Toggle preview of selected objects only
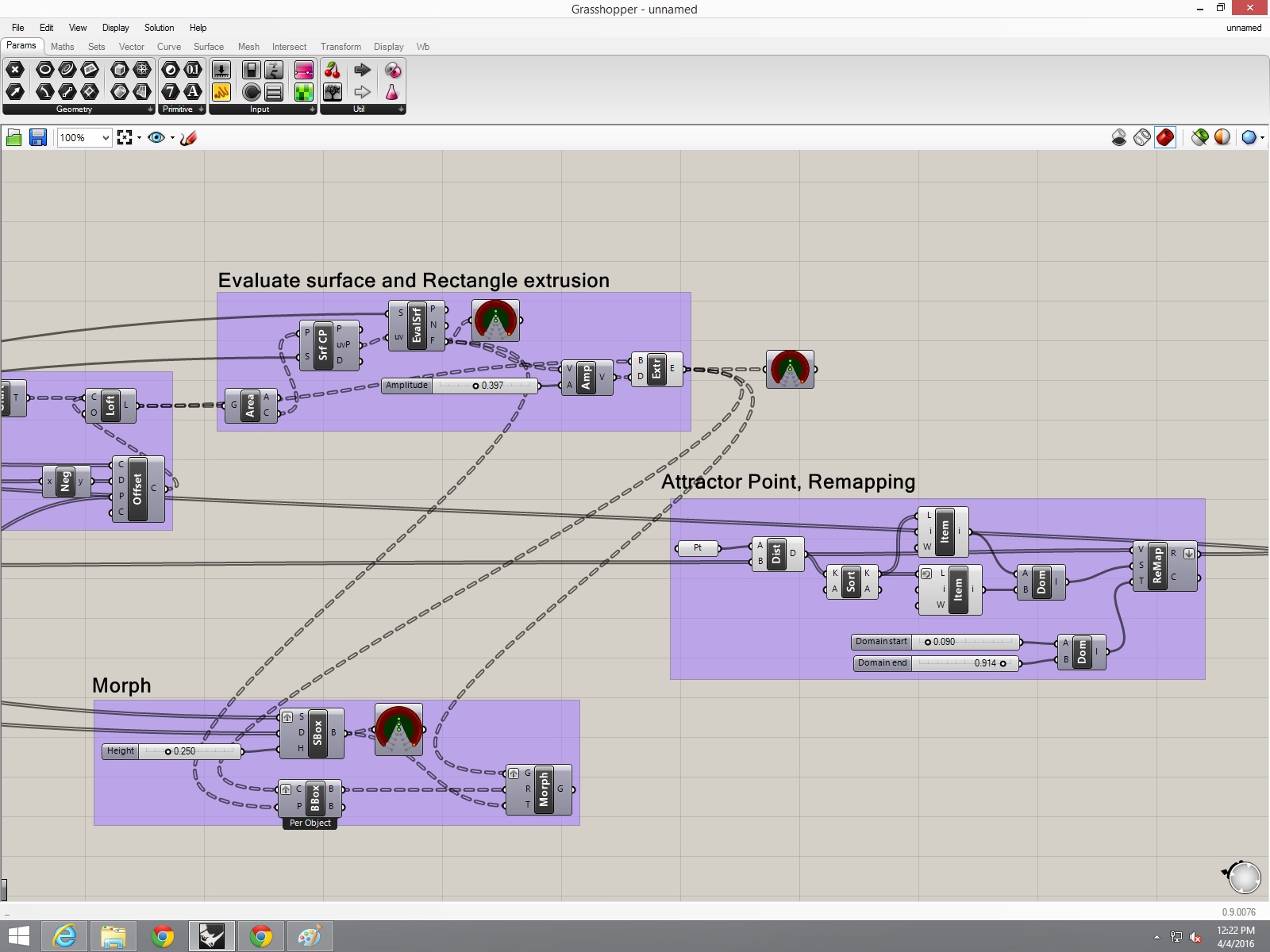The height and width of the screenshot is (952, 1270). coord(1199,138)
